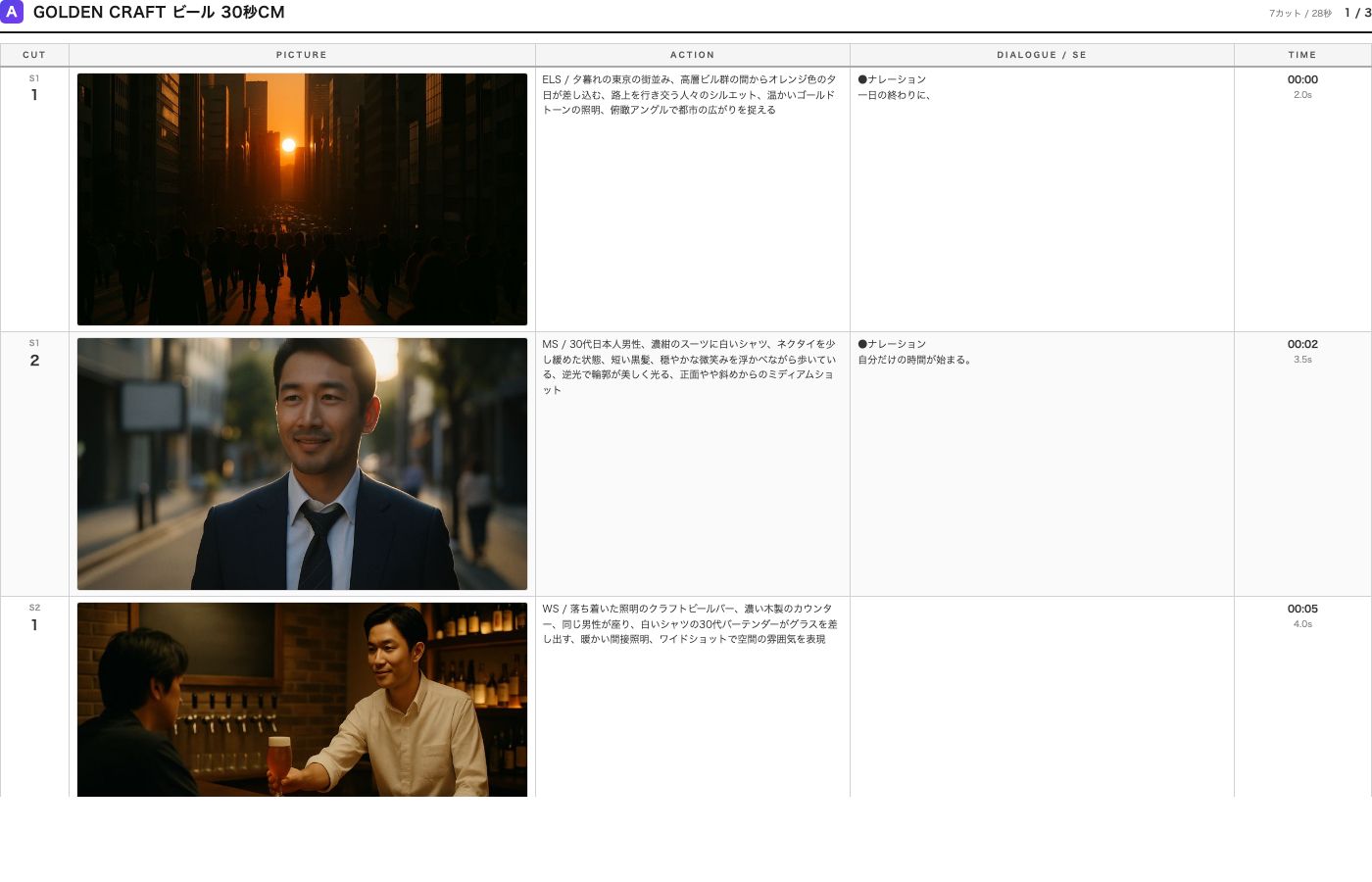Click the GOLDEN CRAFT ビール 30秒CM title
Viewport: 1372px width, 882px height.
click(159, 13)
